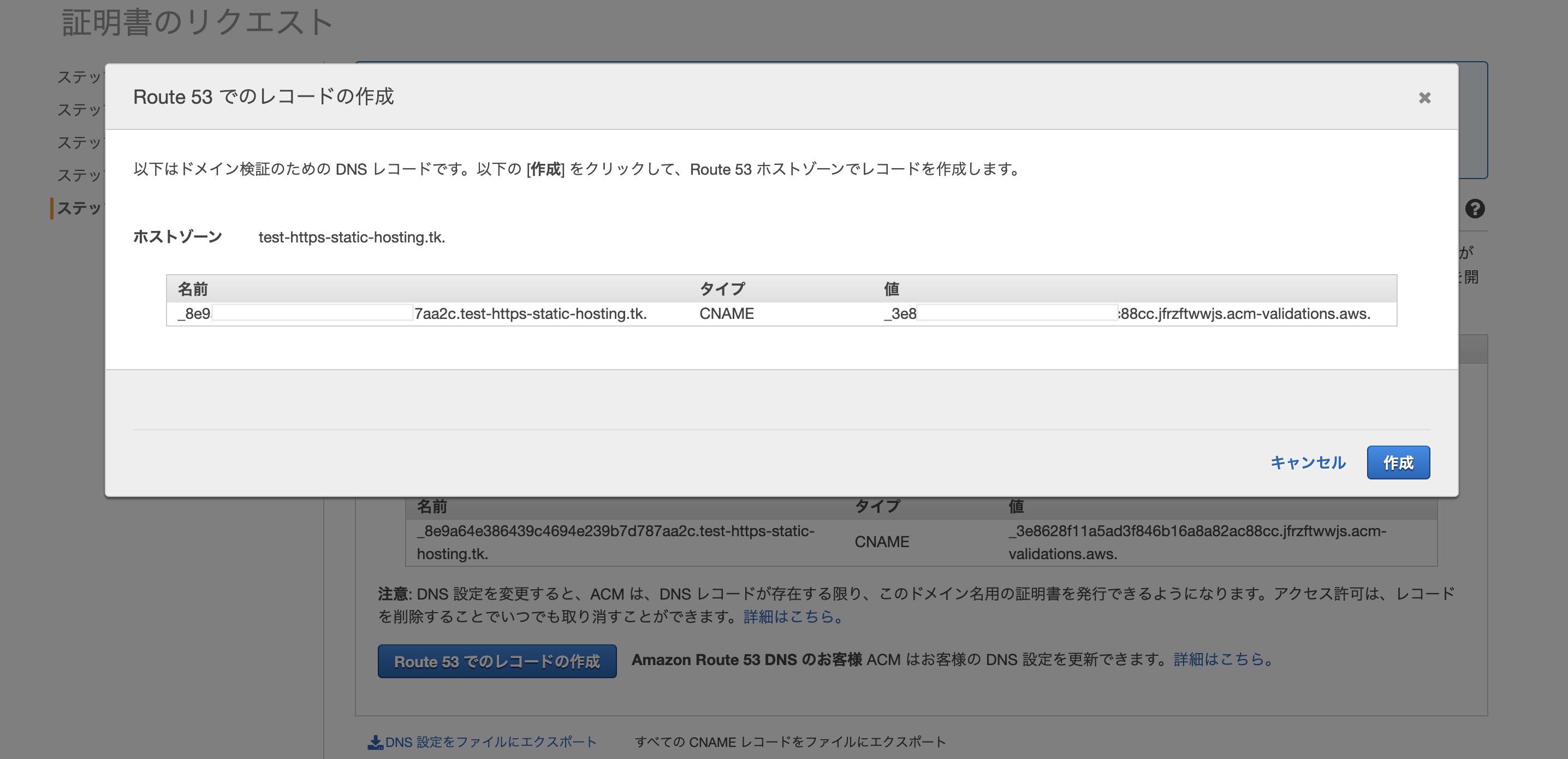Select the third ステップ item in sidebar

coord(79,143)
